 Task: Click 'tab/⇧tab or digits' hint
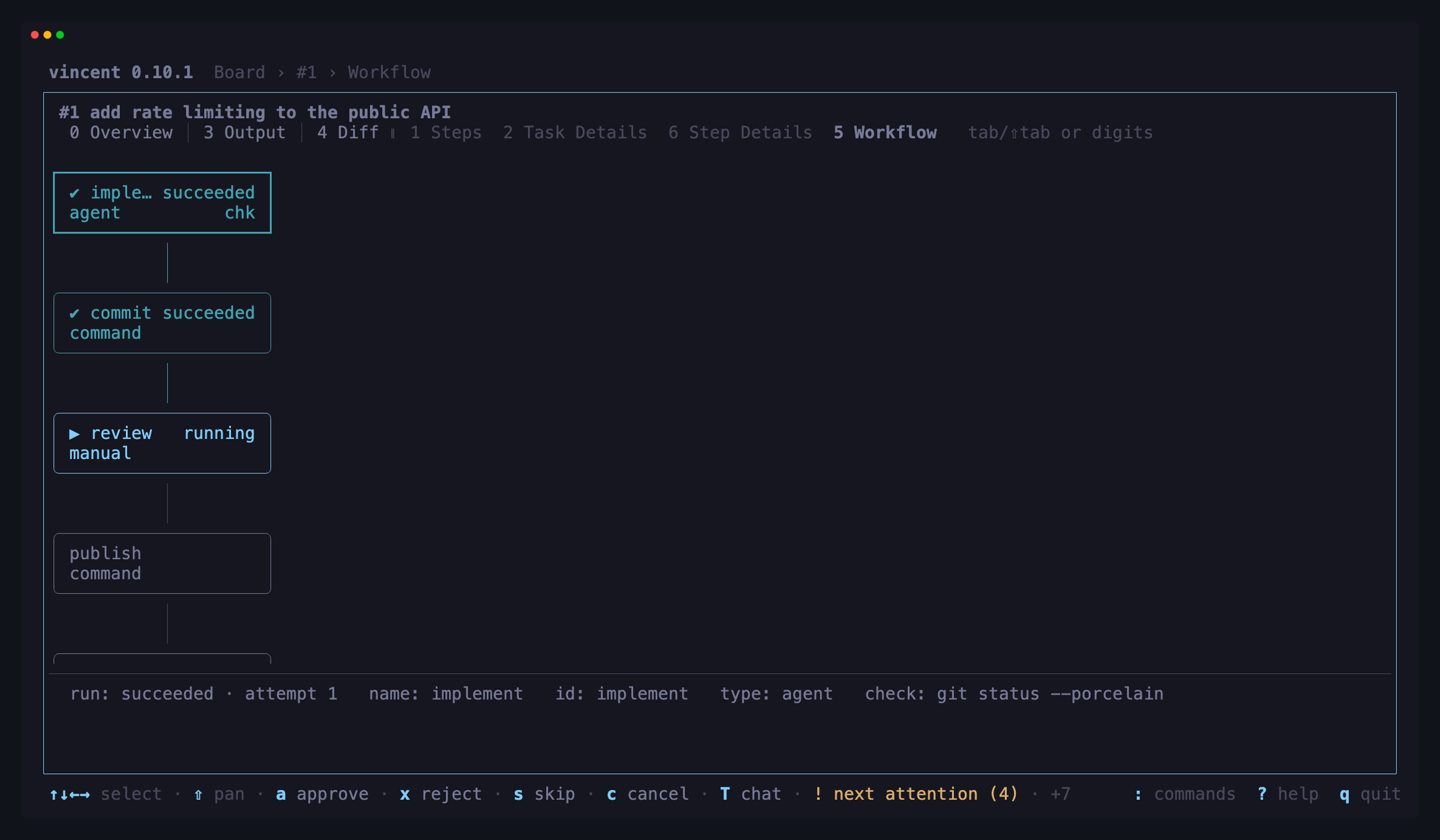point(1060,133)
